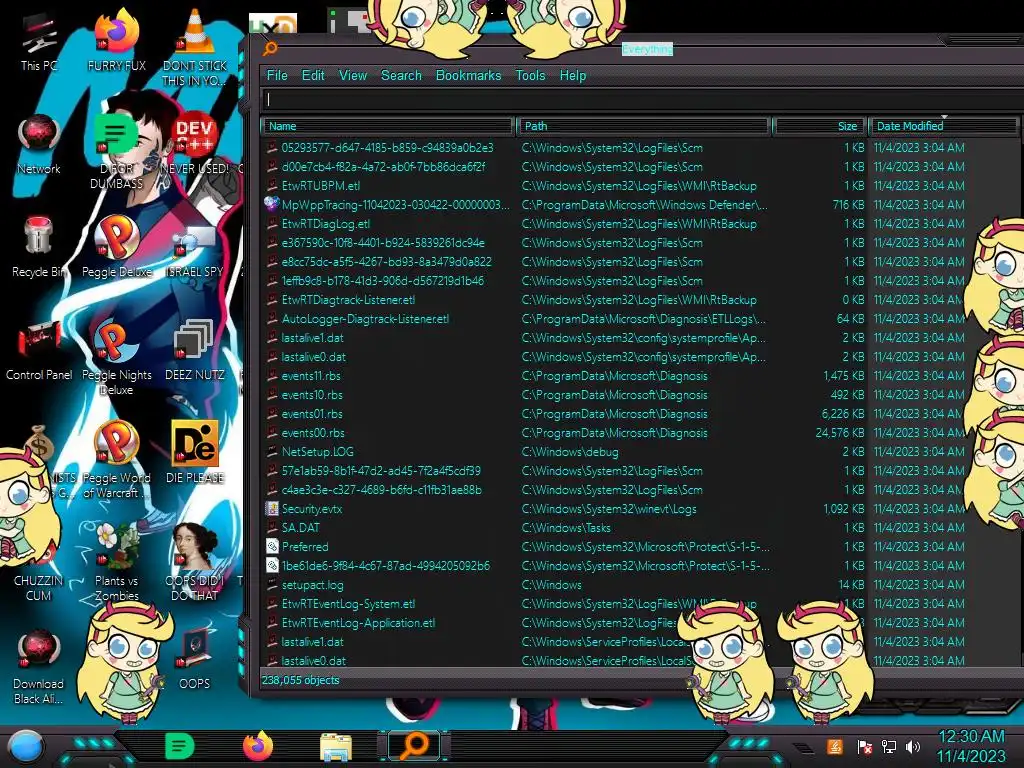Select the events01.rbs file
Screen dimensions: 1024x768
tap(312, 413)
